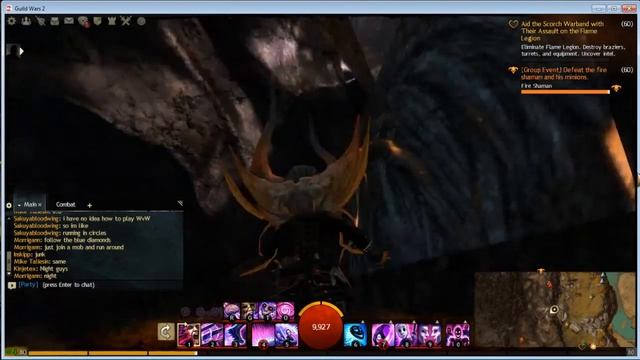The height and width of the screenshot is (360, 640).
Task: Click chat line 'Night guys'
Action: (53, 269)
